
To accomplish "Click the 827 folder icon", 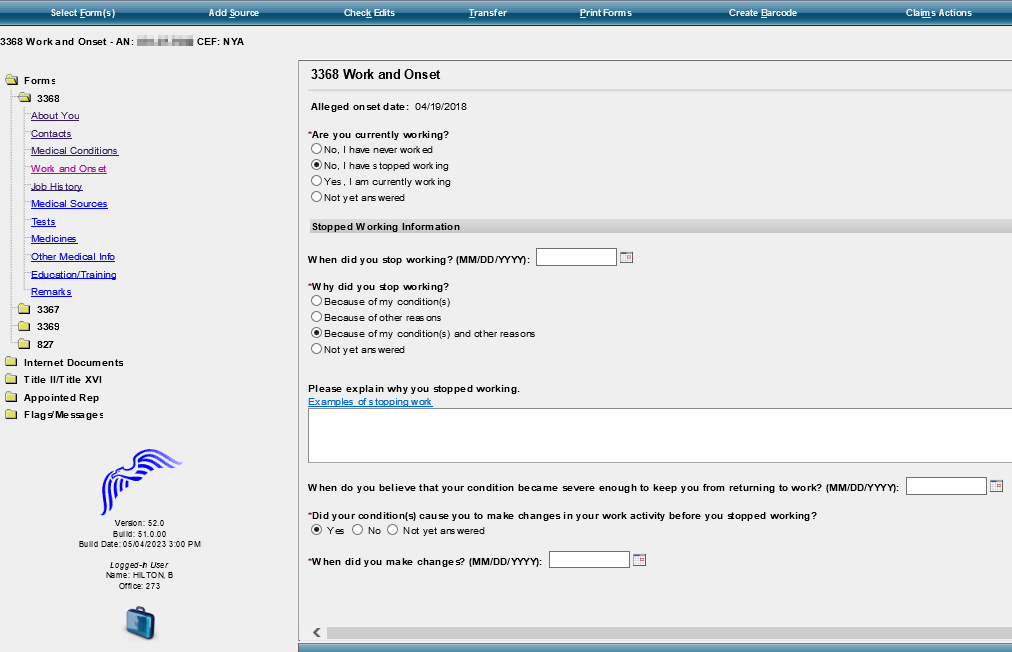I will pyautogui.click(x=24, y=344).
